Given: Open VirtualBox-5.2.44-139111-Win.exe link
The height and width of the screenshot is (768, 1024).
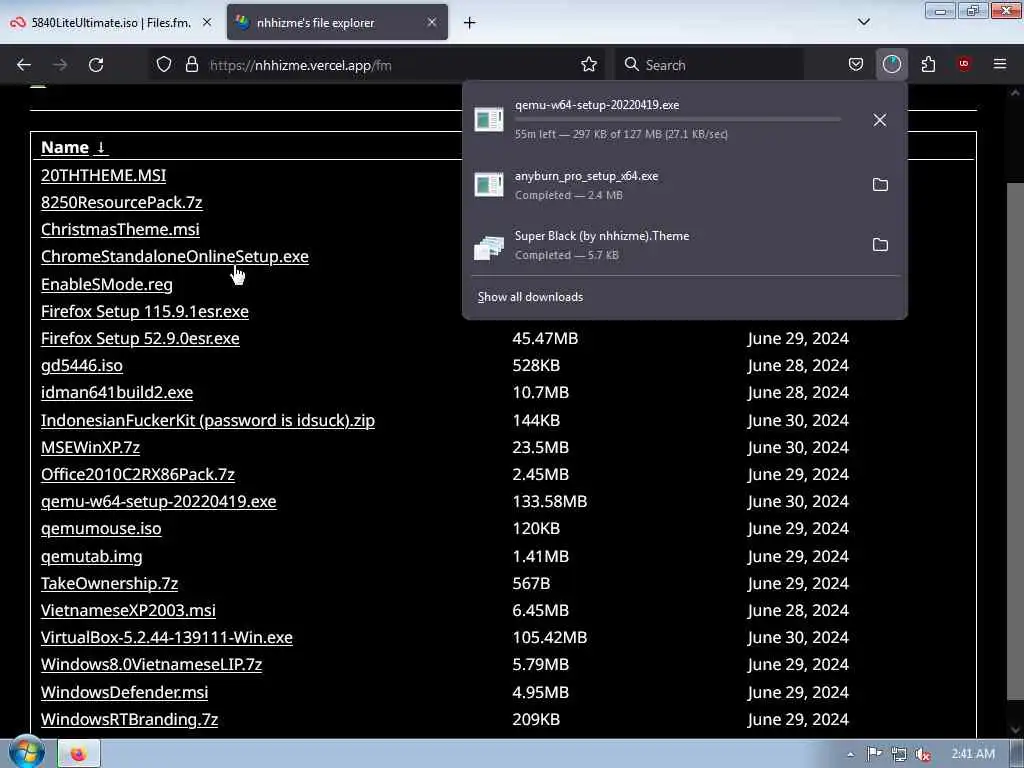Looking at the screenshot, I should pyautogui.click(x=167, y=637).
